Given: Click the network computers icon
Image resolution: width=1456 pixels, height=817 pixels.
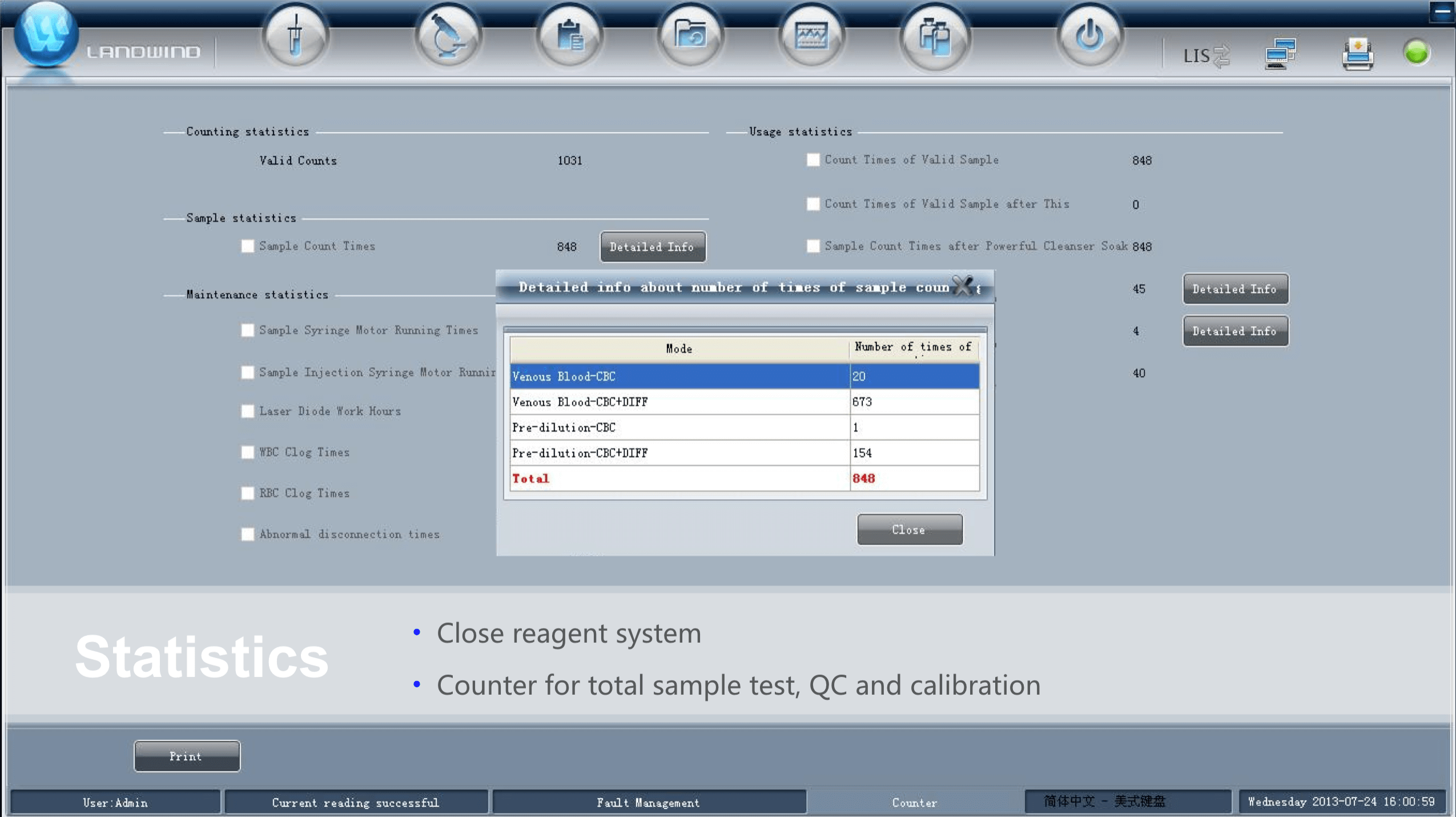Looking at the screenshot, I should 1280,54.
